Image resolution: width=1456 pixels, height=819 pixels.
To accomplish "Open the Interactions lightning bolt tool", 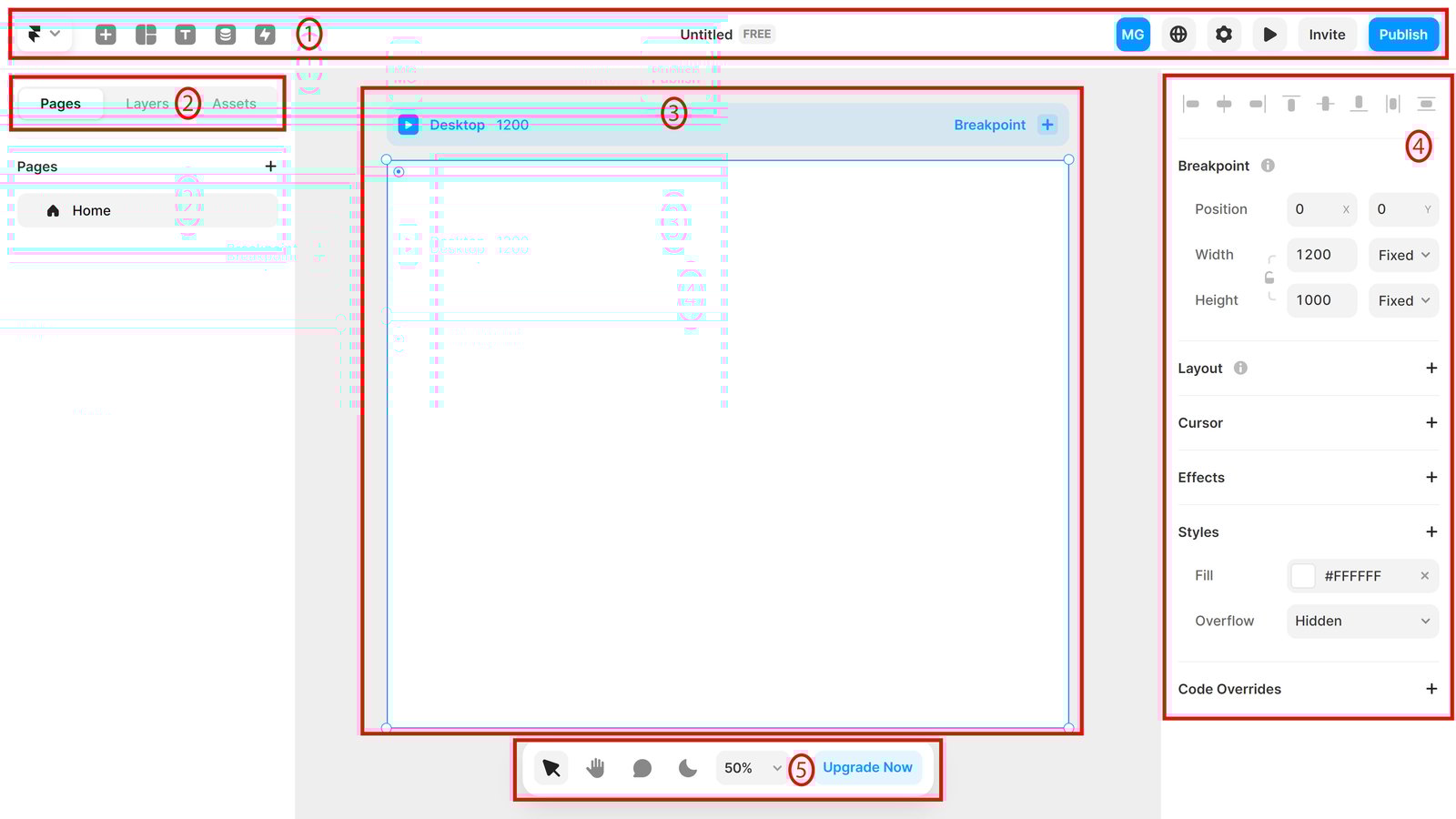I will click(264, 34).
